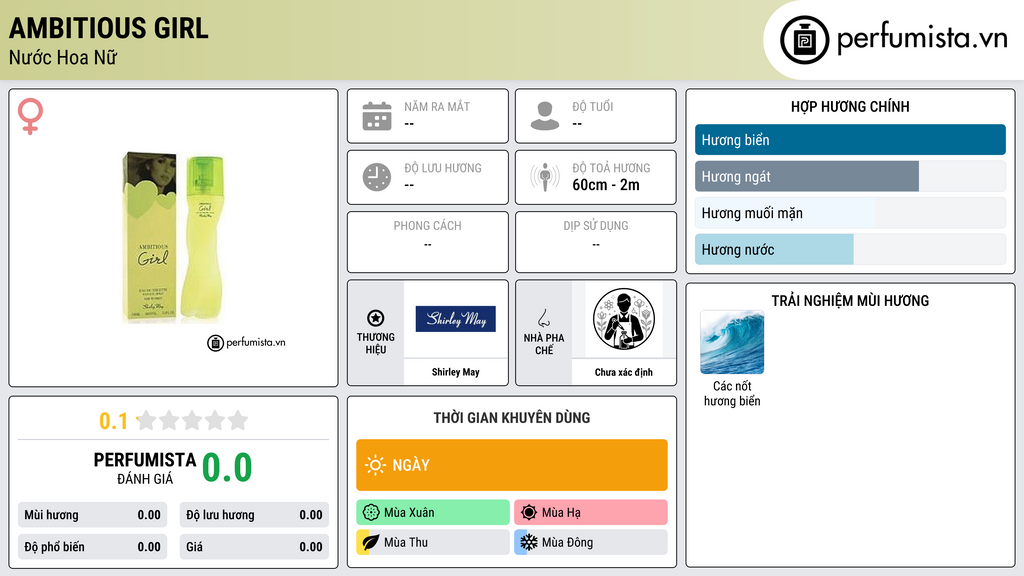This screenshot has height=576, width=1024.
Task: Click the star badge Thương hiệu icon
Action: coord(376,318)
